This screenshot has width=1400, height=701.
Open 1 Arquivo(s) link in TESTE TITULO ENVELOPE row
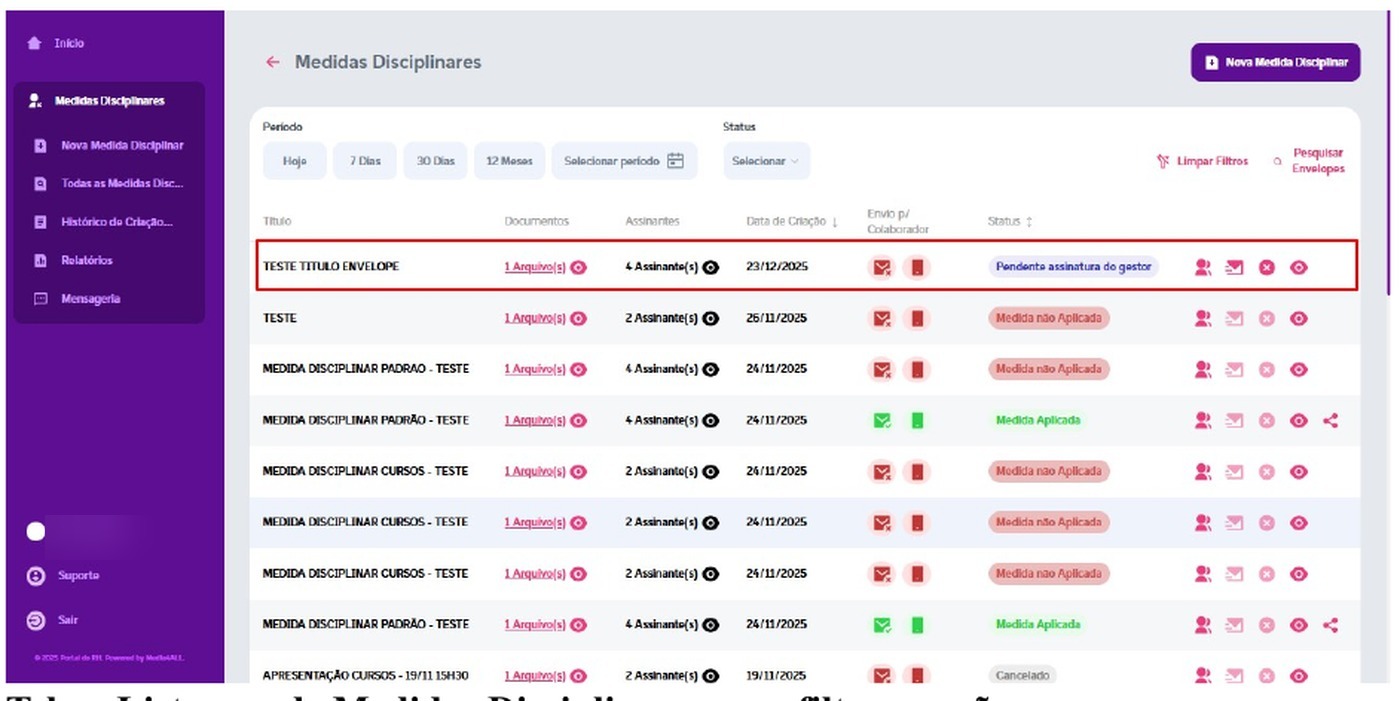(535, 267)
